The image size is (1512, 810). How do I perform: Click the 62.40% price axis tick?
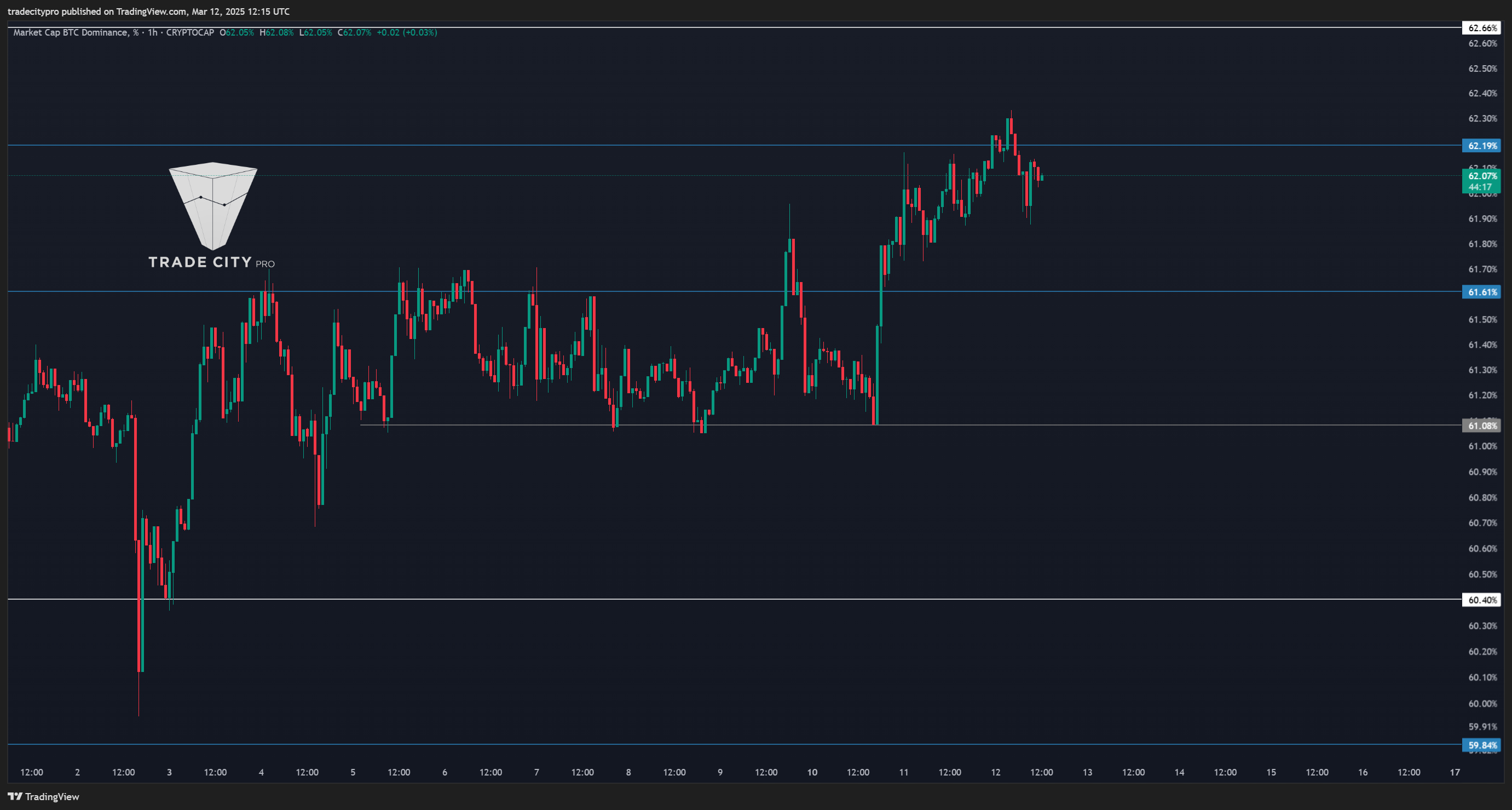point(1482,94)
